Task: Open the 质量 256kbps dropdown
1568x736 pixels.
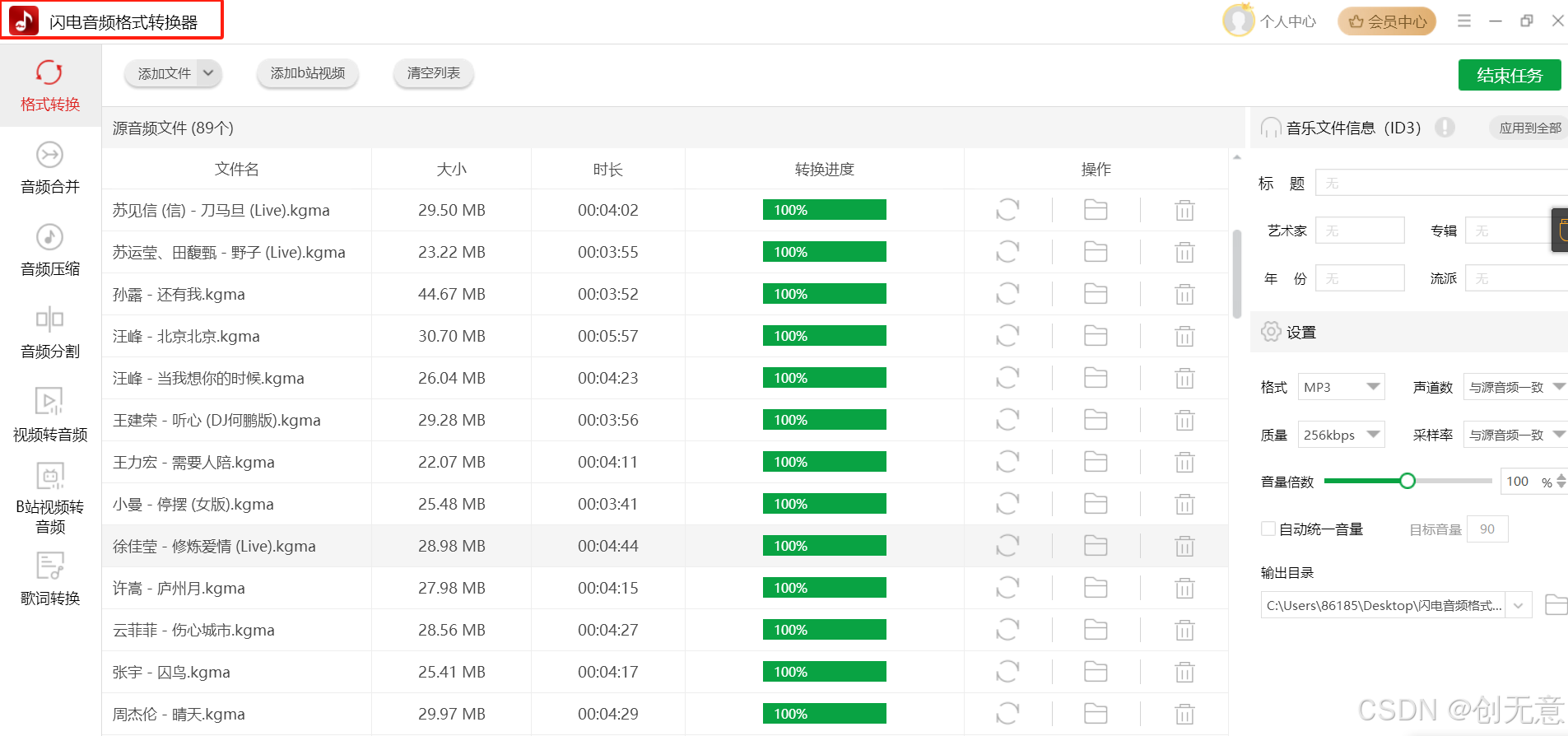Action: click(x=1342, y=435)
